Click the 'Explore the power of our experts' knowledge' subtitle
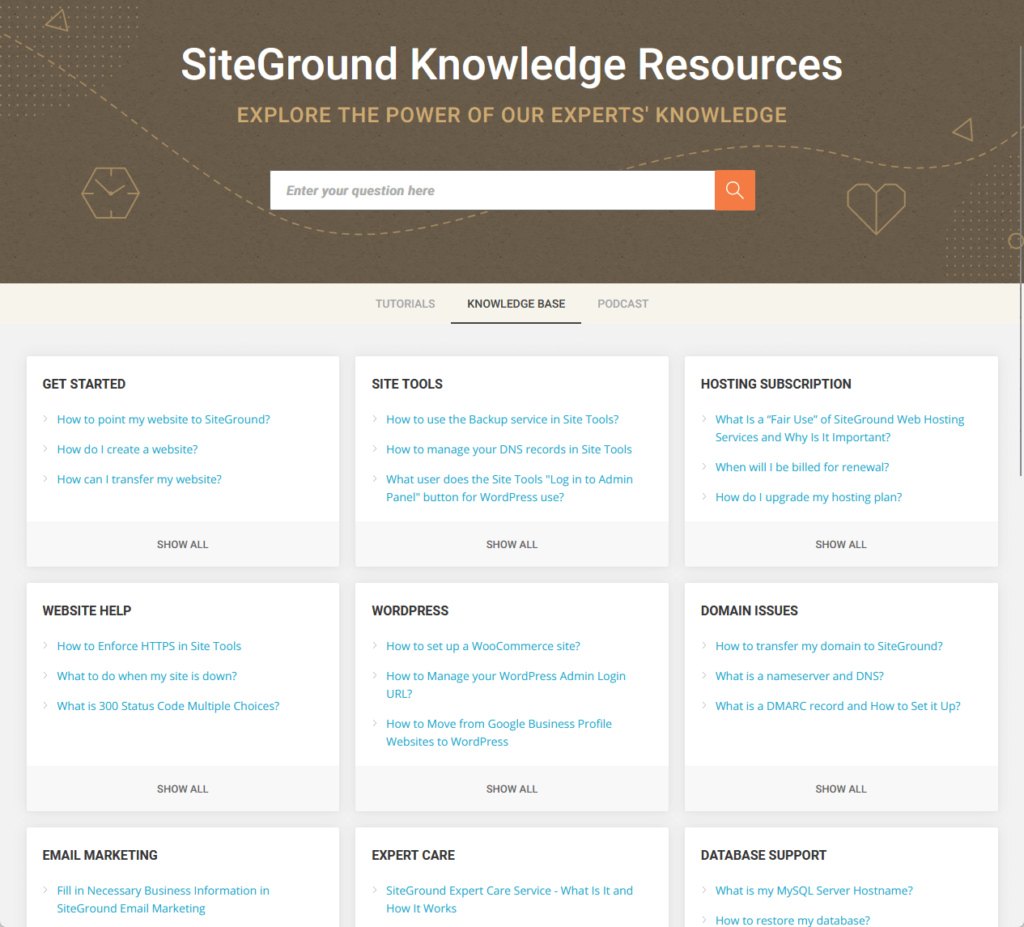Screen dimensions: 1024x927 [x=511, y=115]
